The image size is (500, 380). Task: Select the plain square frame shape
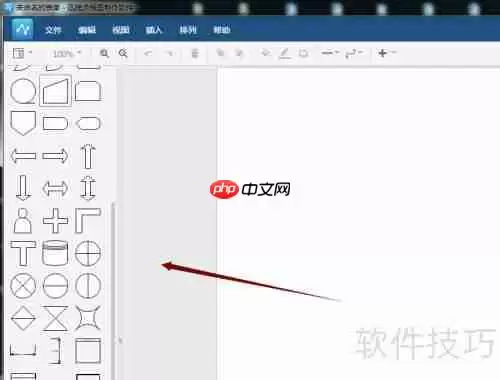pos(88,351)
